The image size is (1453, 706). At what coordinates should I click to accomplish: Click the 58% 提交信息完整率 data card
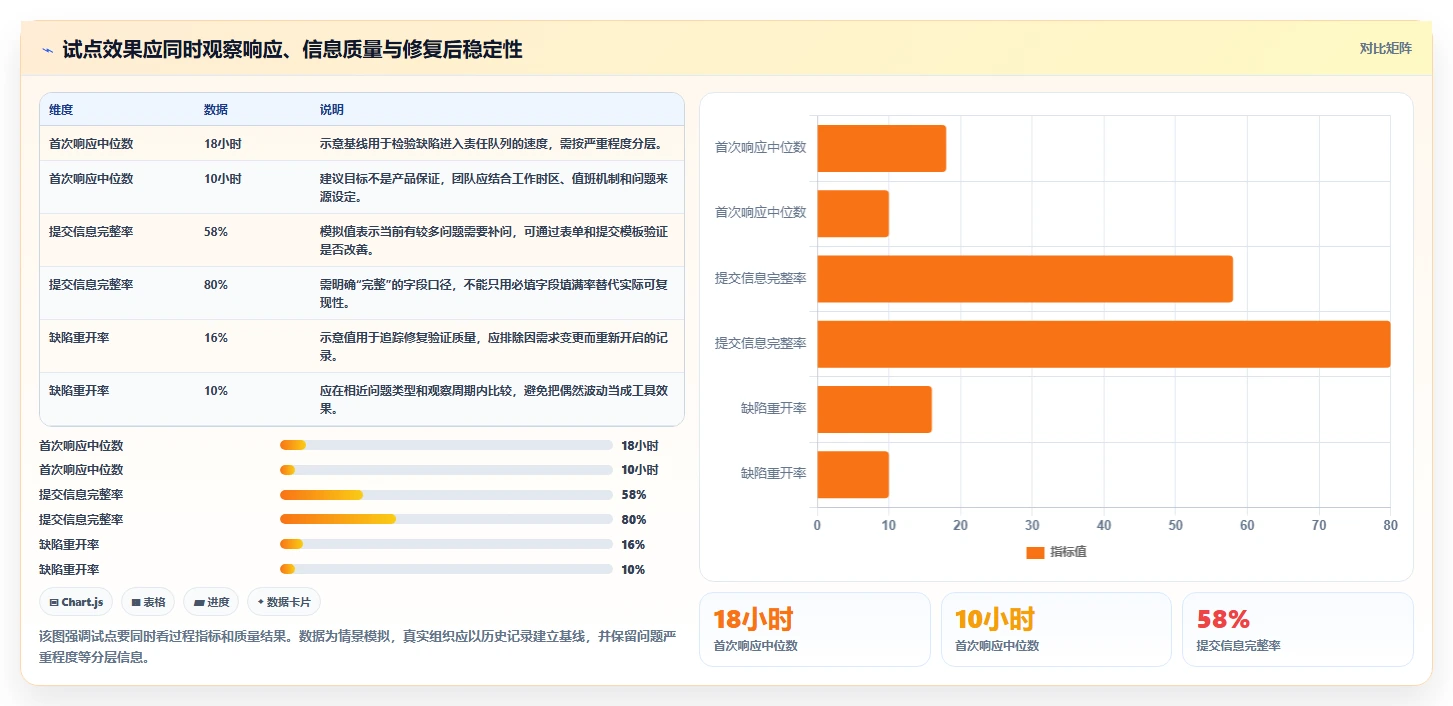click(1298, 629)
